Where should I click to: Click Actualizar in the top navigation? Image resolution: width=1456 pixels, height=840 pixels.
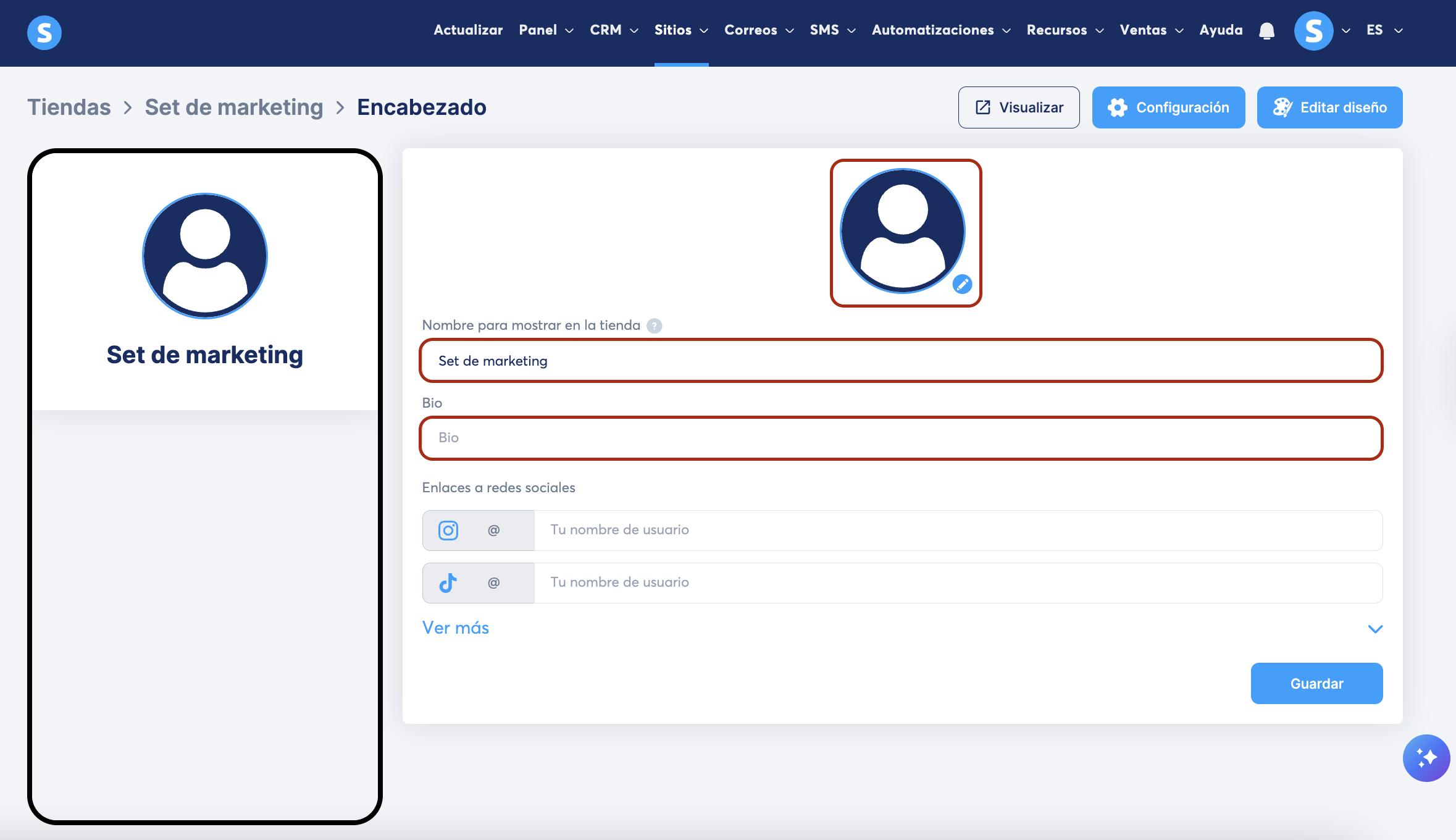click(x=468, y=30)
